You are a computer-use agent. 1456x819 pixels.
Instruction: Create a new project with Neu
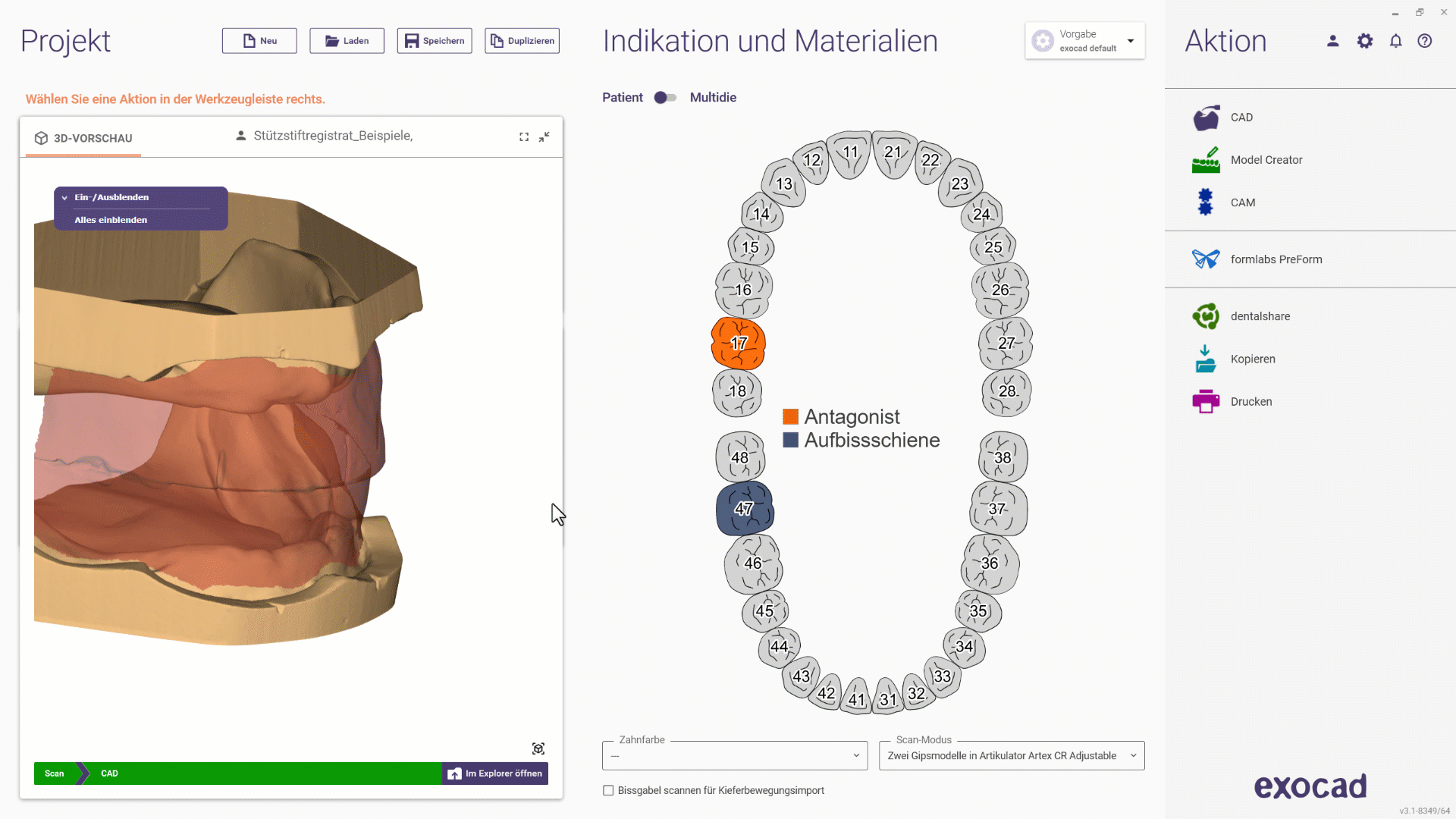pyautogui.click(x=259, y=41)
